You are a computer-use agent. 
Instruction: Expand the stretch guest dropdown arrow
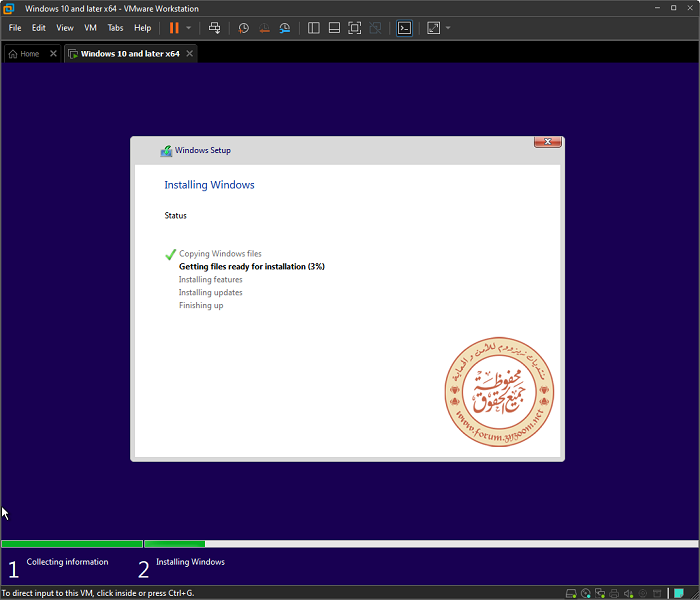coord(448,28)
